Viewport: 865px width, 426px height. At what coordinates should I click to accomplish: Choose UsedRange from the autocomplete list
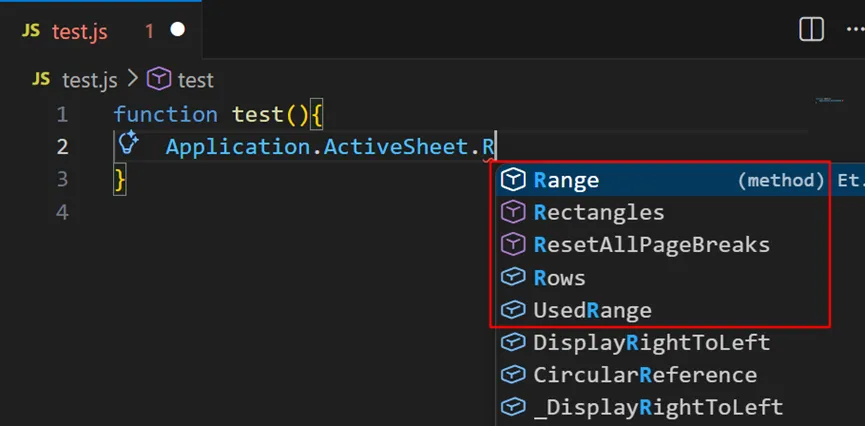(592, 310)
